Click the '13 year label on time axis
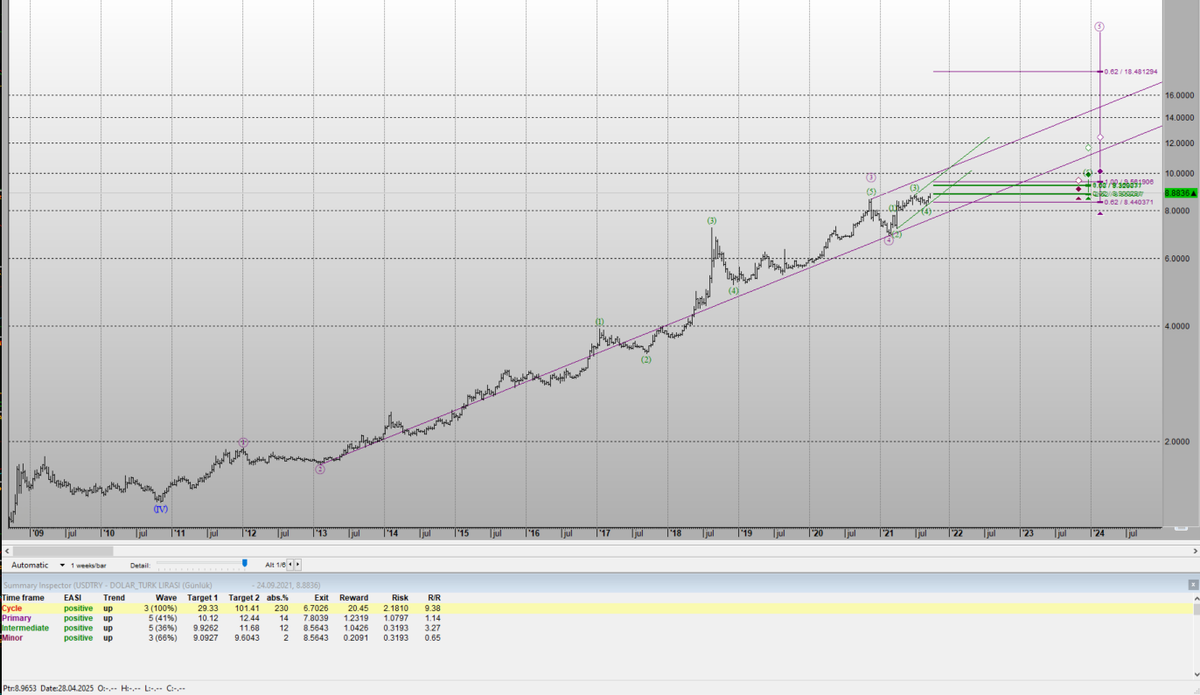1200x695 pixels. 323,534
